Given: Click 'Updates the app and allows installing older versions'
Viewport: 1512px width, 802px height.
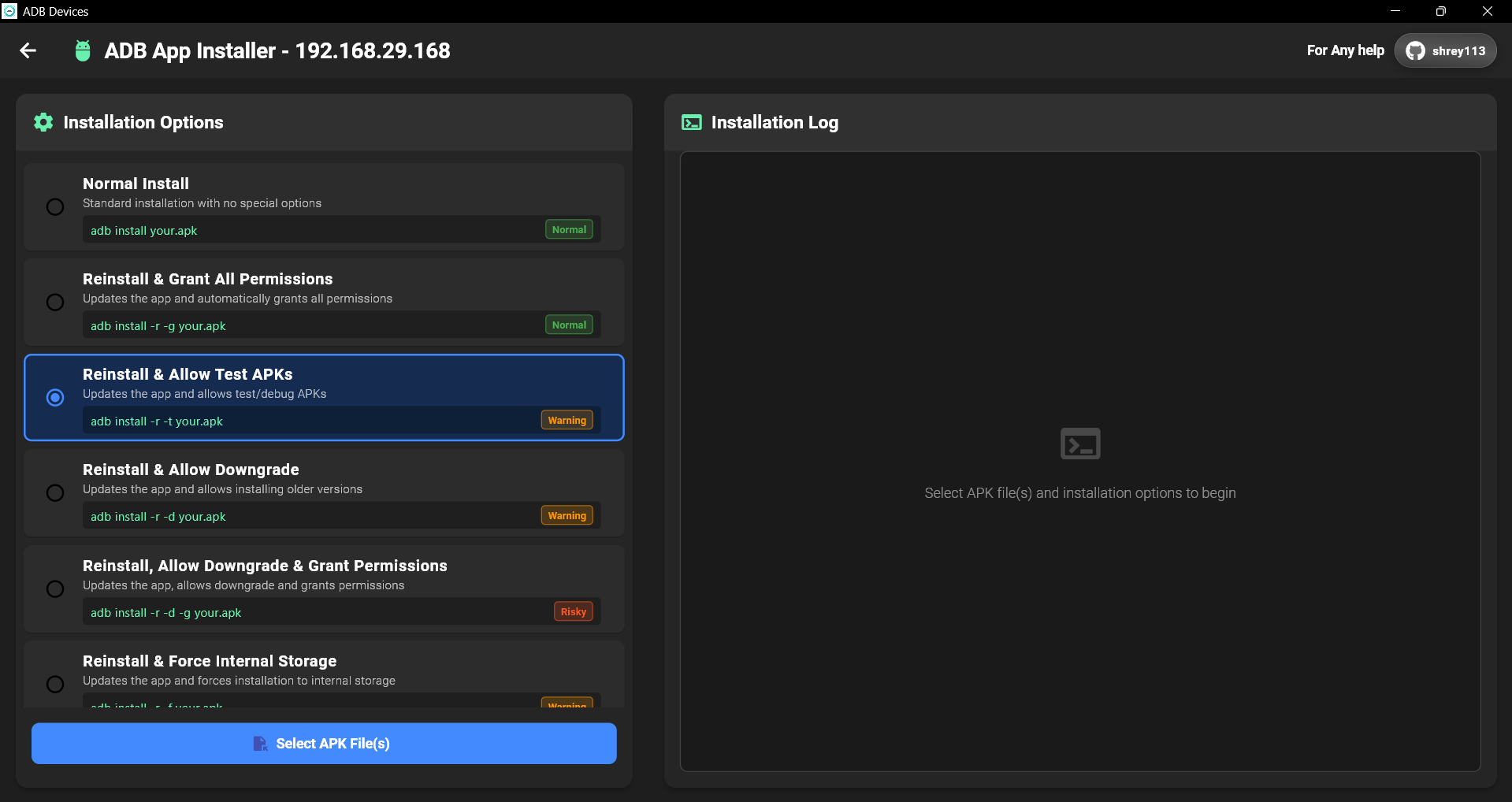Looking at the screenshot, I should (x=222, y=489).
